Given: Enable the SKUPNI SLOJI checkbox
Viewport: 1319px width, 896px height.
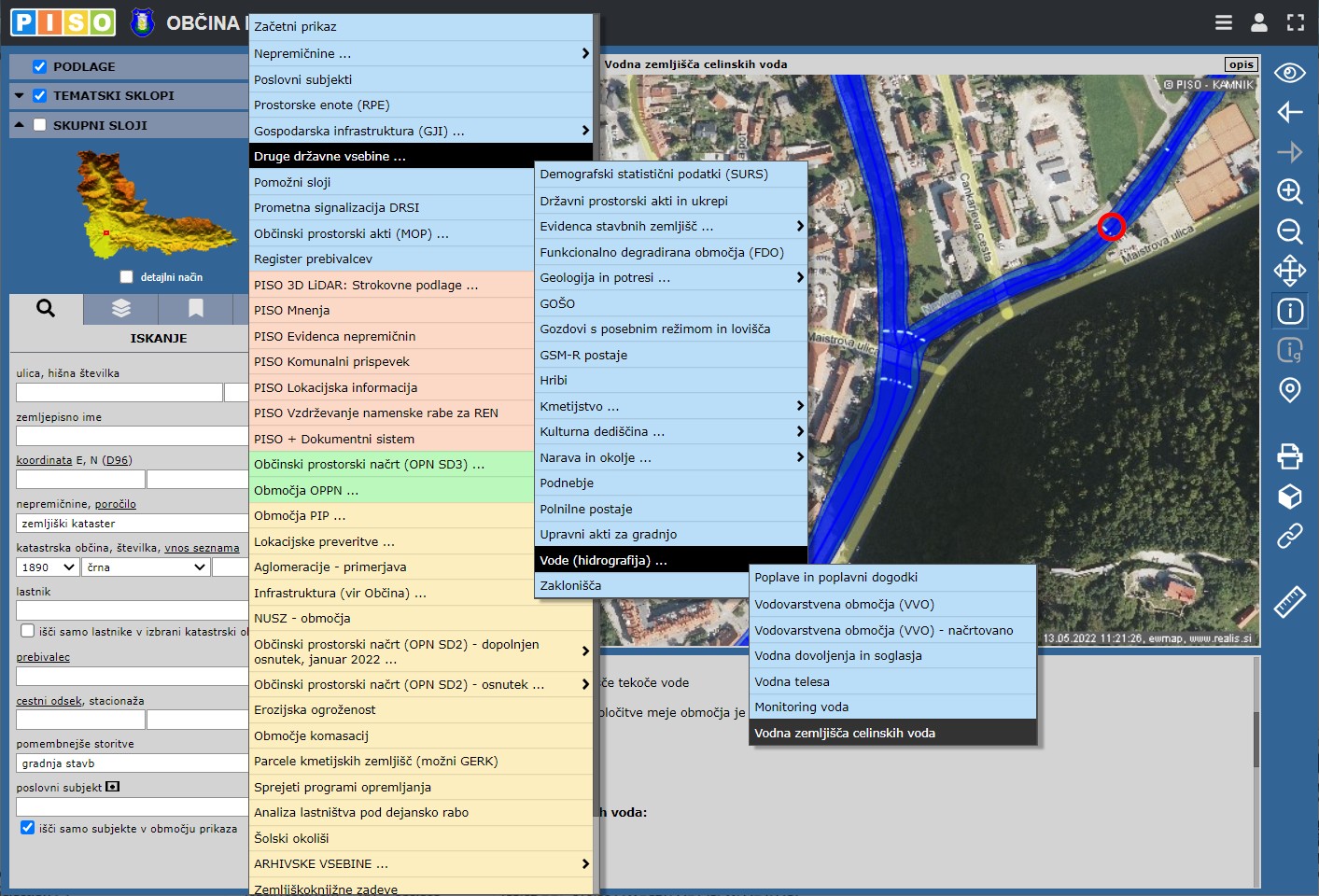Looking at the screenshot, I should click(39, 125).
